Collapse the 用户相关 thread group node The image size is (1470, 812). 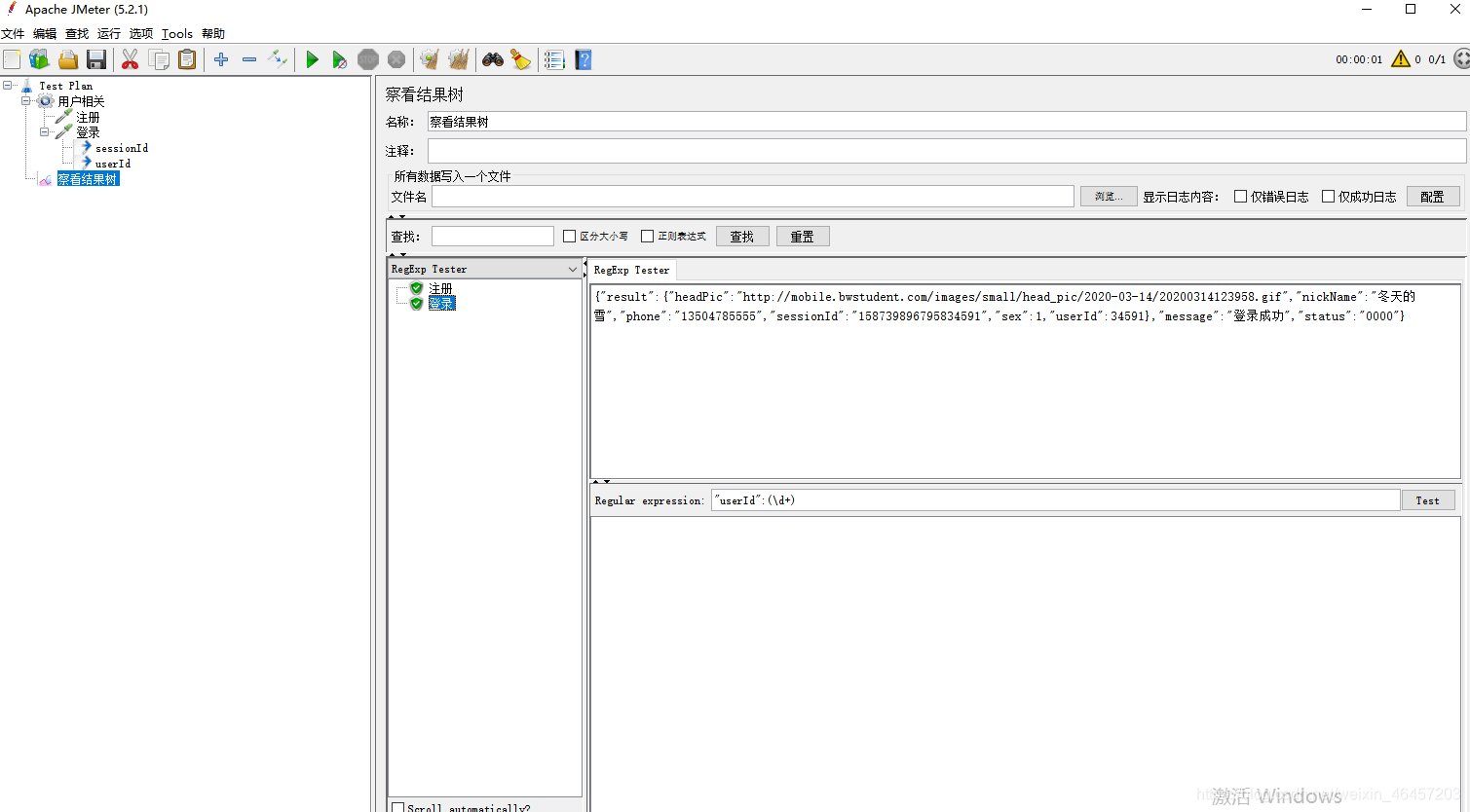(26, 101)
